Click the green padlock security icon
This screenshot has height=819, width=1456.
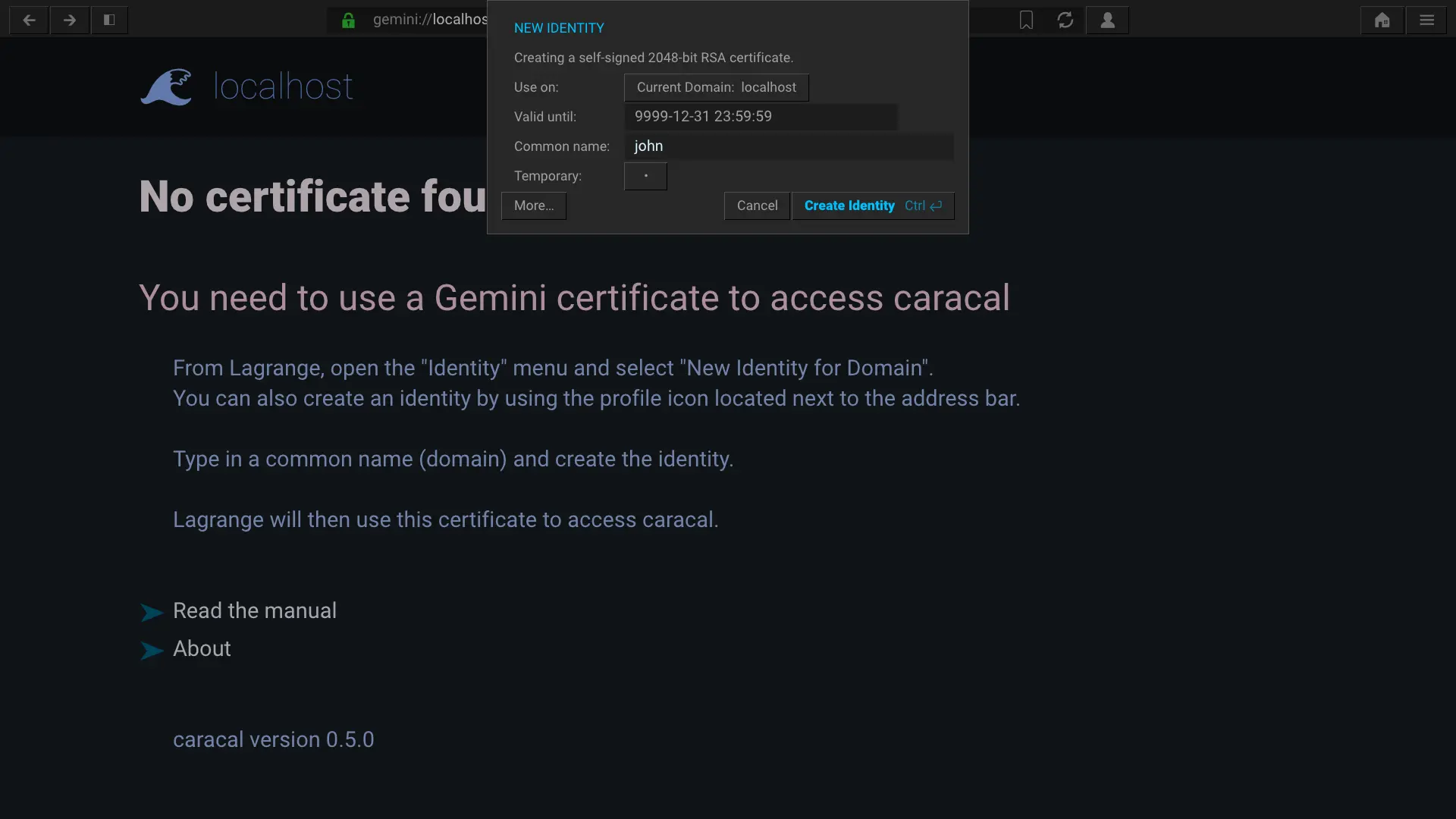(x=348, y=20)
